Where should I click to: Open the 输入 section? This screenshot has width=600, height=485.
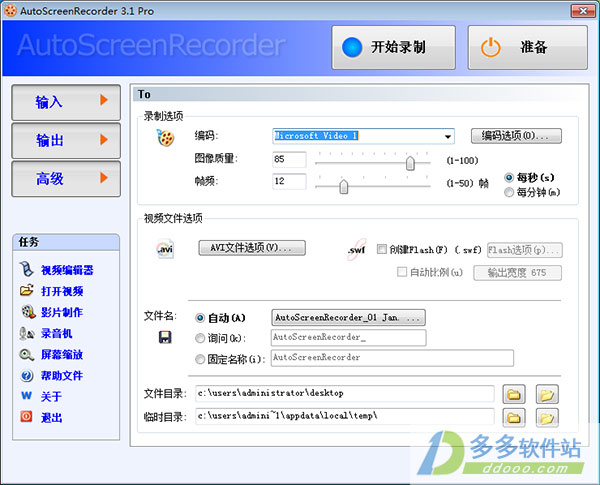point(66,102)
